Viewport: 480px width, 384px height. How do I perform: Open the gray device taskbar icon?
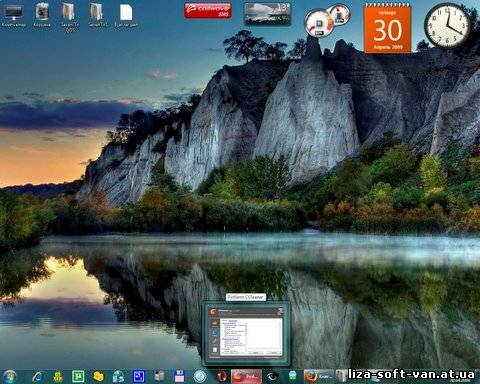click(159, 376)
